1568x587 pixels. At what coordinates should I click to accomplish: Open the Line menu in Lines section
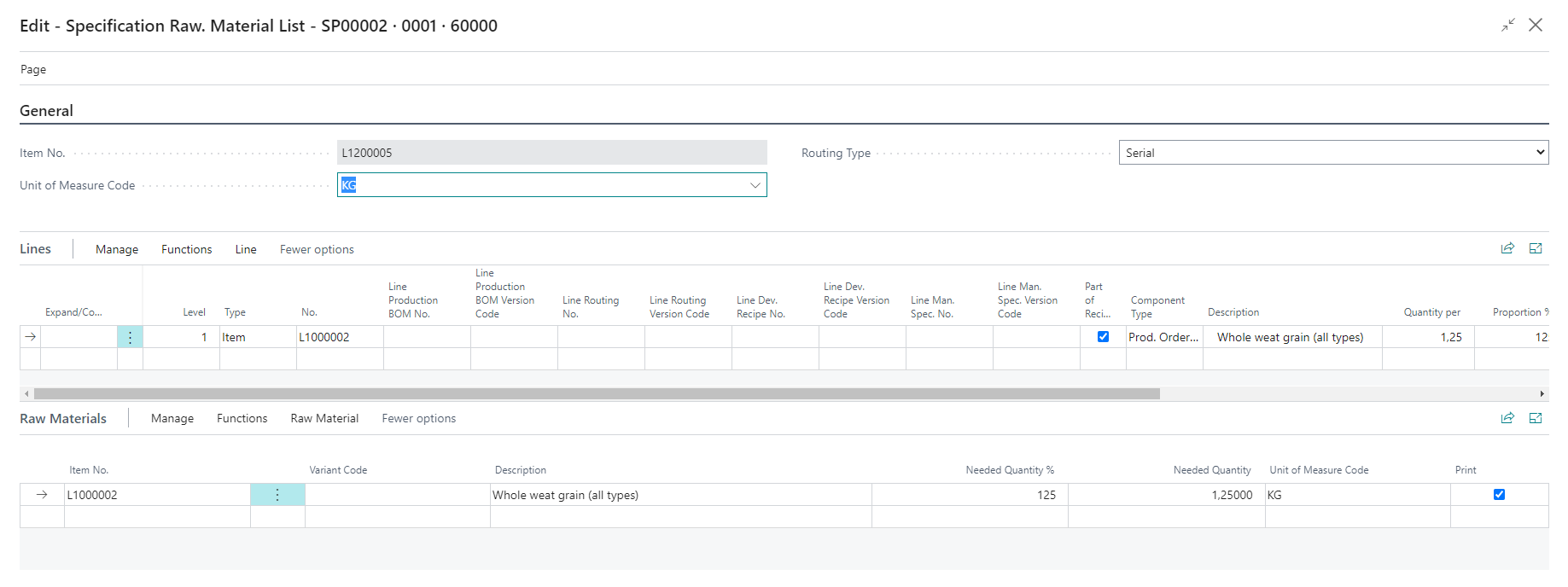tap(246, 249)
